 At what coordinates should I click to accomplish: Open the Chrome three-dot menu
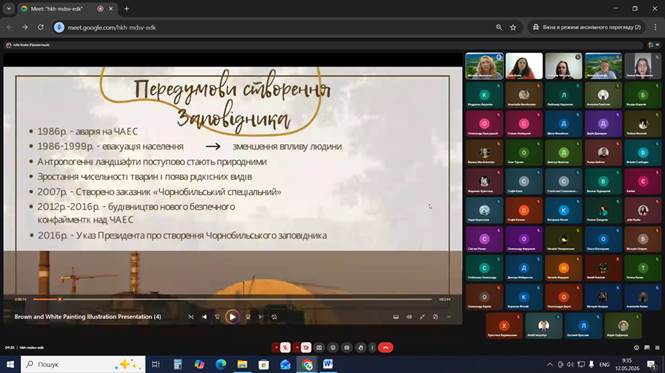coord(655,27)
